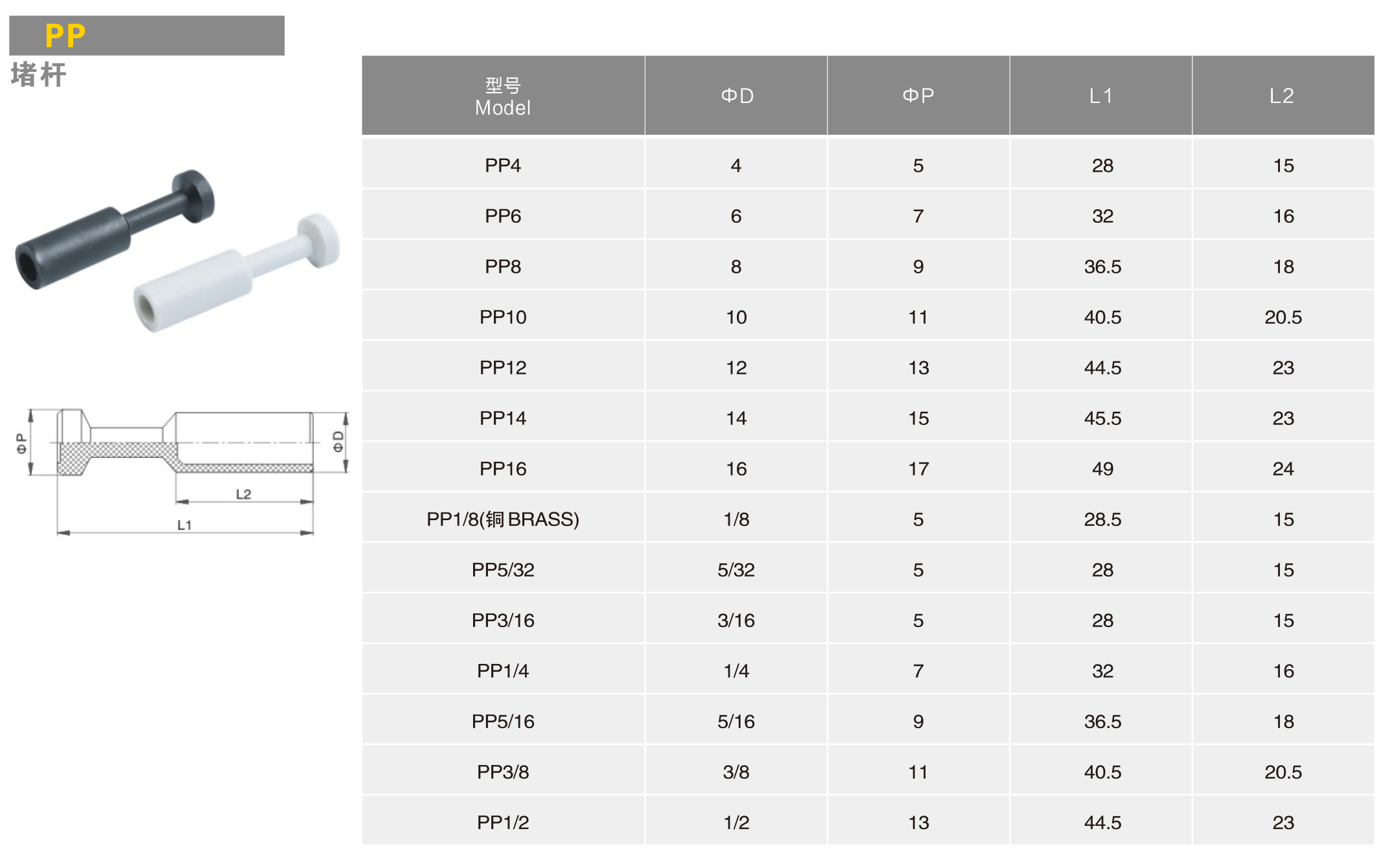Select the PP1/8 BRASS model cell

(x=503, y=519)
